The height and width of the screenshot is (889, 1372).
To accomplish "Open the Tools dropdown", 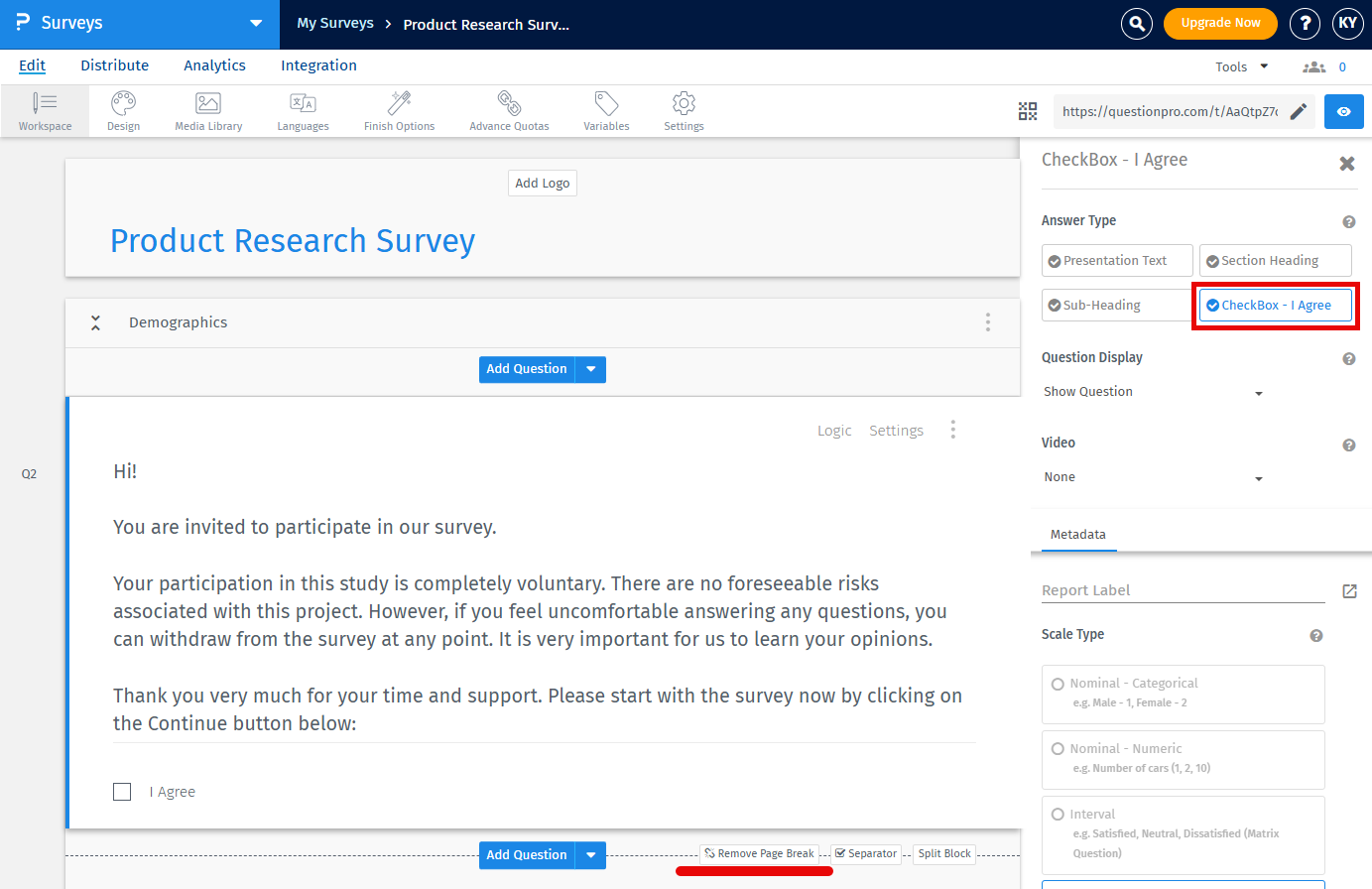I will tap(1240, 66).
